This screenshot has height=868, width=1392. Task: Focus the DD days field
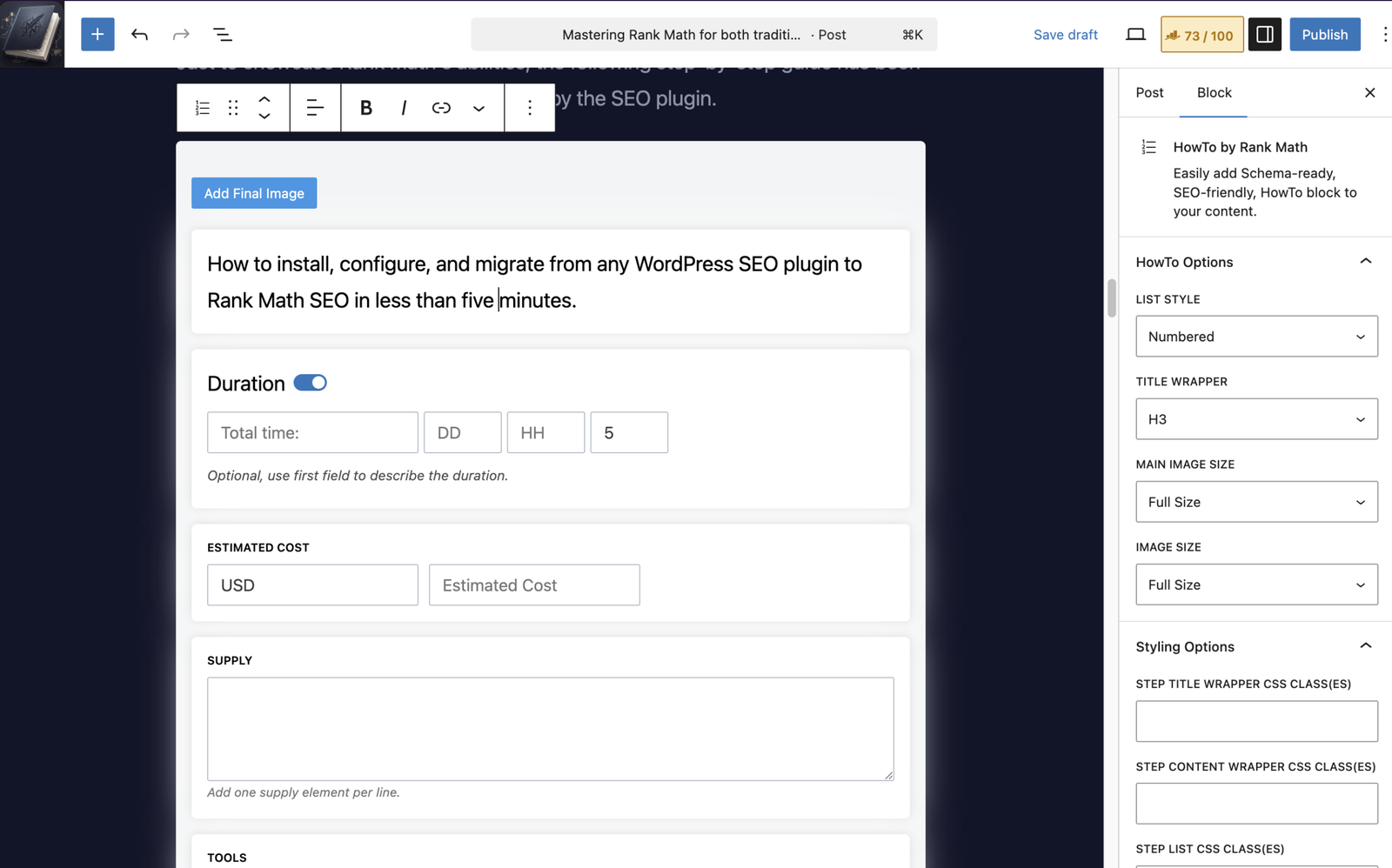[x=462, y=432]
